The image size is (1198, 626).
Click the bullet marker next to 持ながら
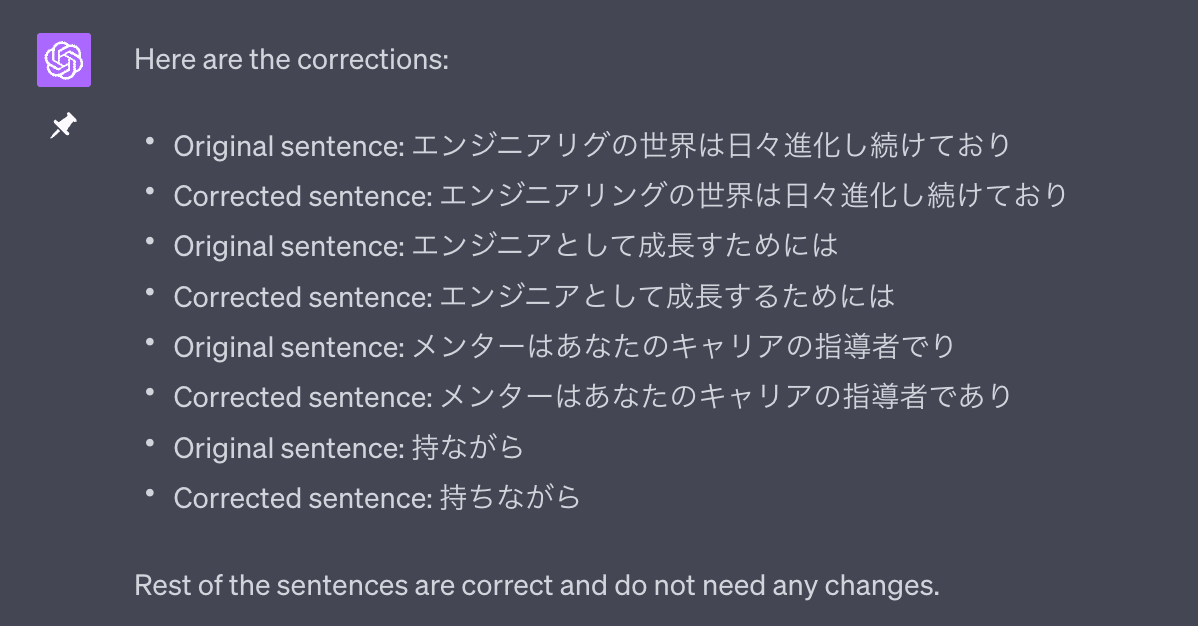[x=150, y=443]
